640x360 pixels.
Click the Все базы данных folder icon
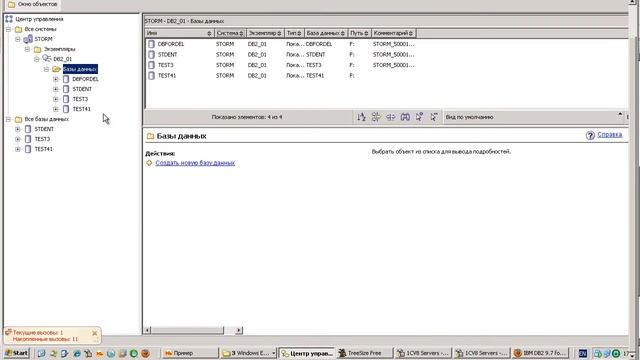pyautogui.click(x=18, y=119)
